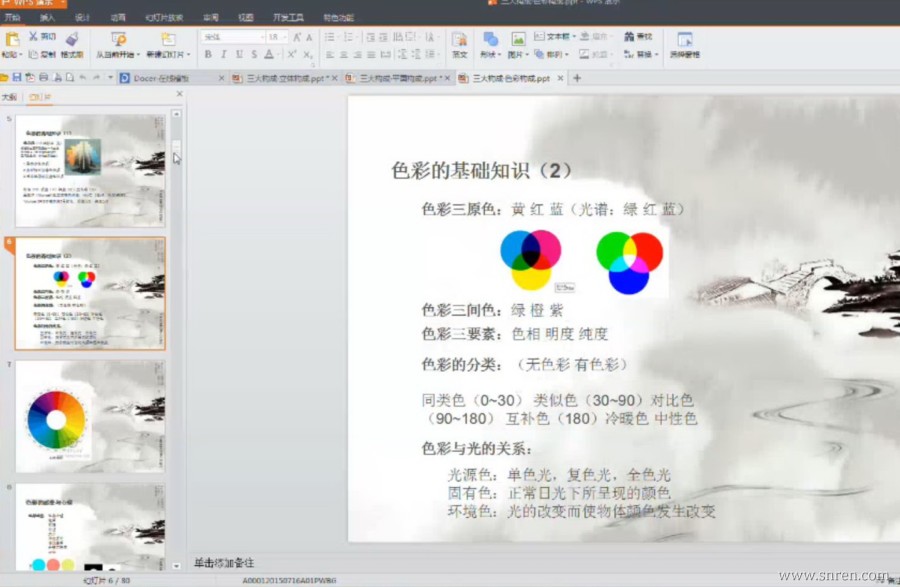
Task: Click the Save floppy disk icon
Action: (17, 77)
